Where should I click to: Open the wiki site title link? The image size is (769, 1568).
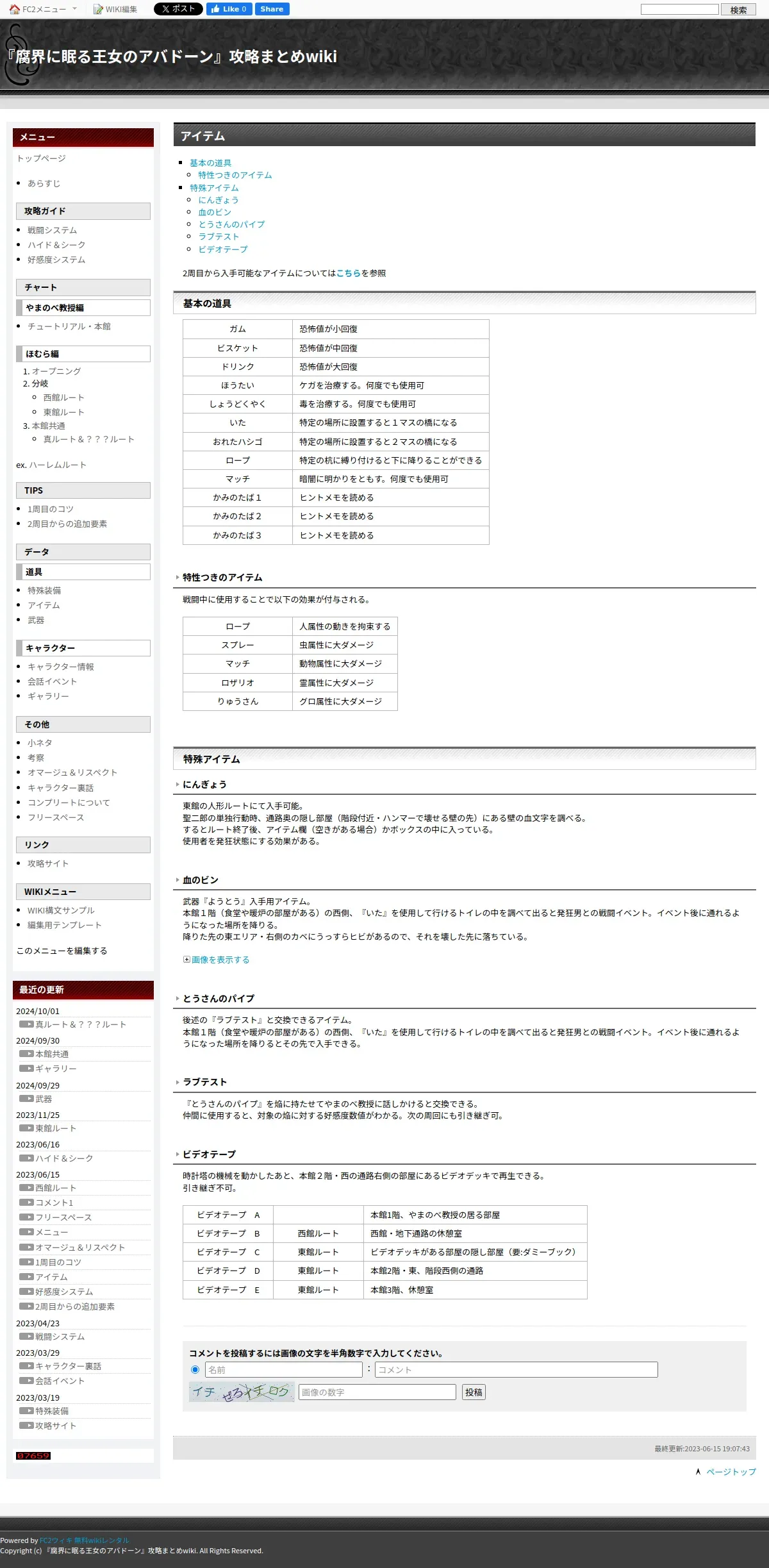[170, 56]
